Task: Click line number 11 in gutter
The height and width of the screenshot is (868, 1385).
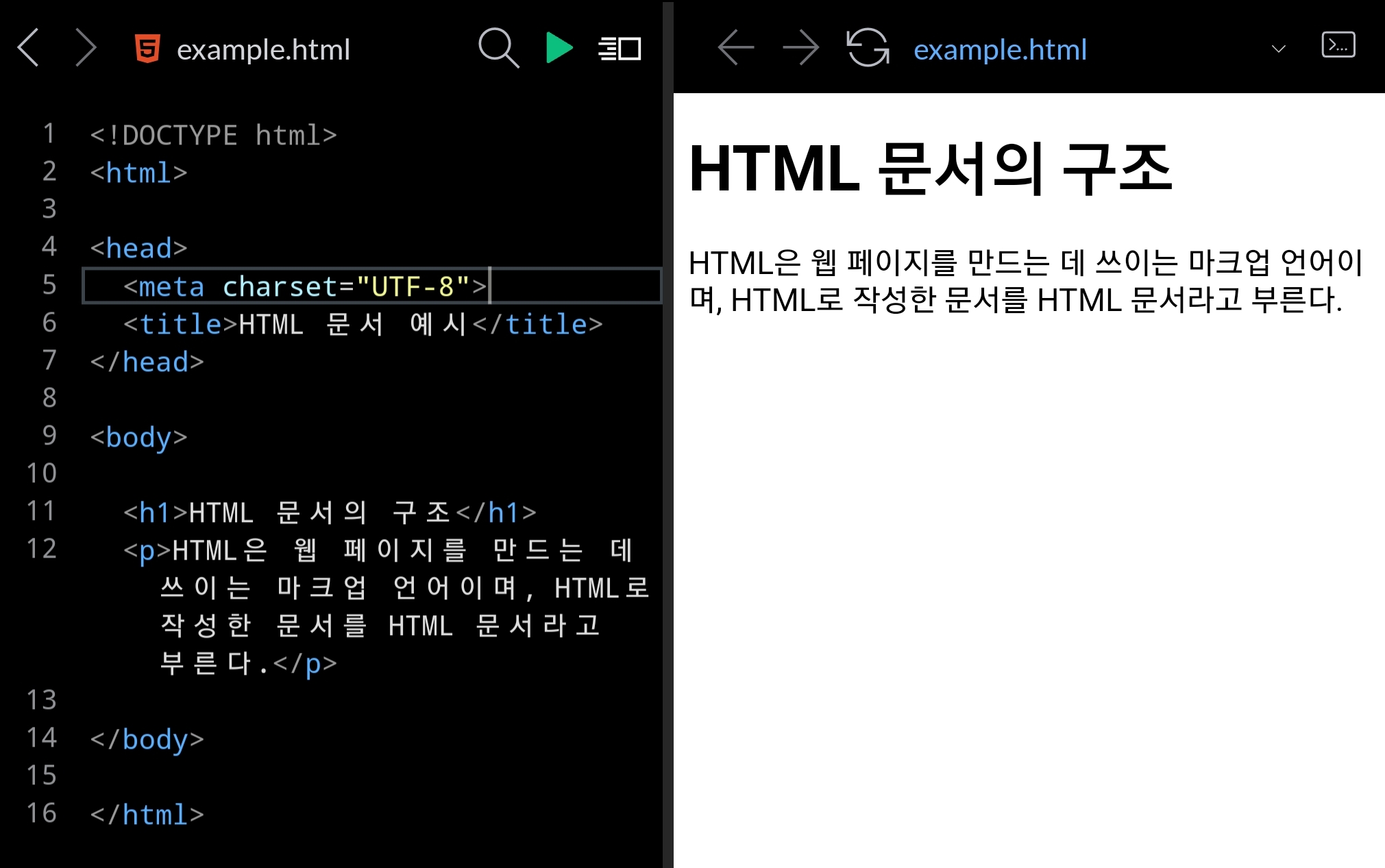Action: click(x=41, y=511)
